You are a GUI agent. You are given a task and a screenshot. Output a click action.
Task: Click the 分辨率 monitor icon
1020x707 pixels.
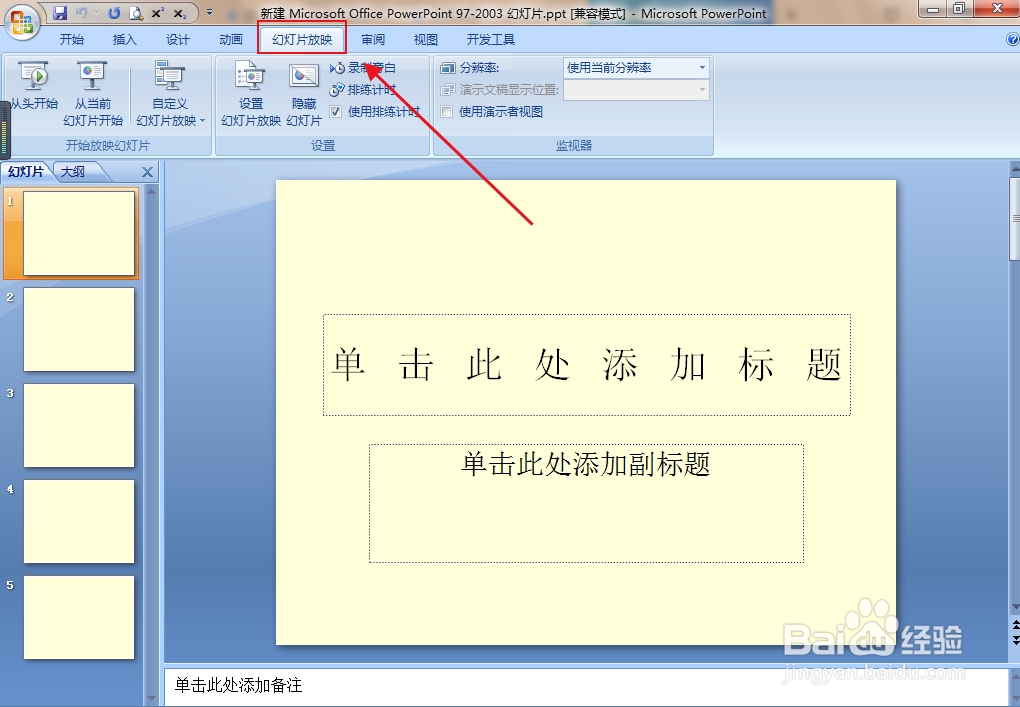(448, 68)
